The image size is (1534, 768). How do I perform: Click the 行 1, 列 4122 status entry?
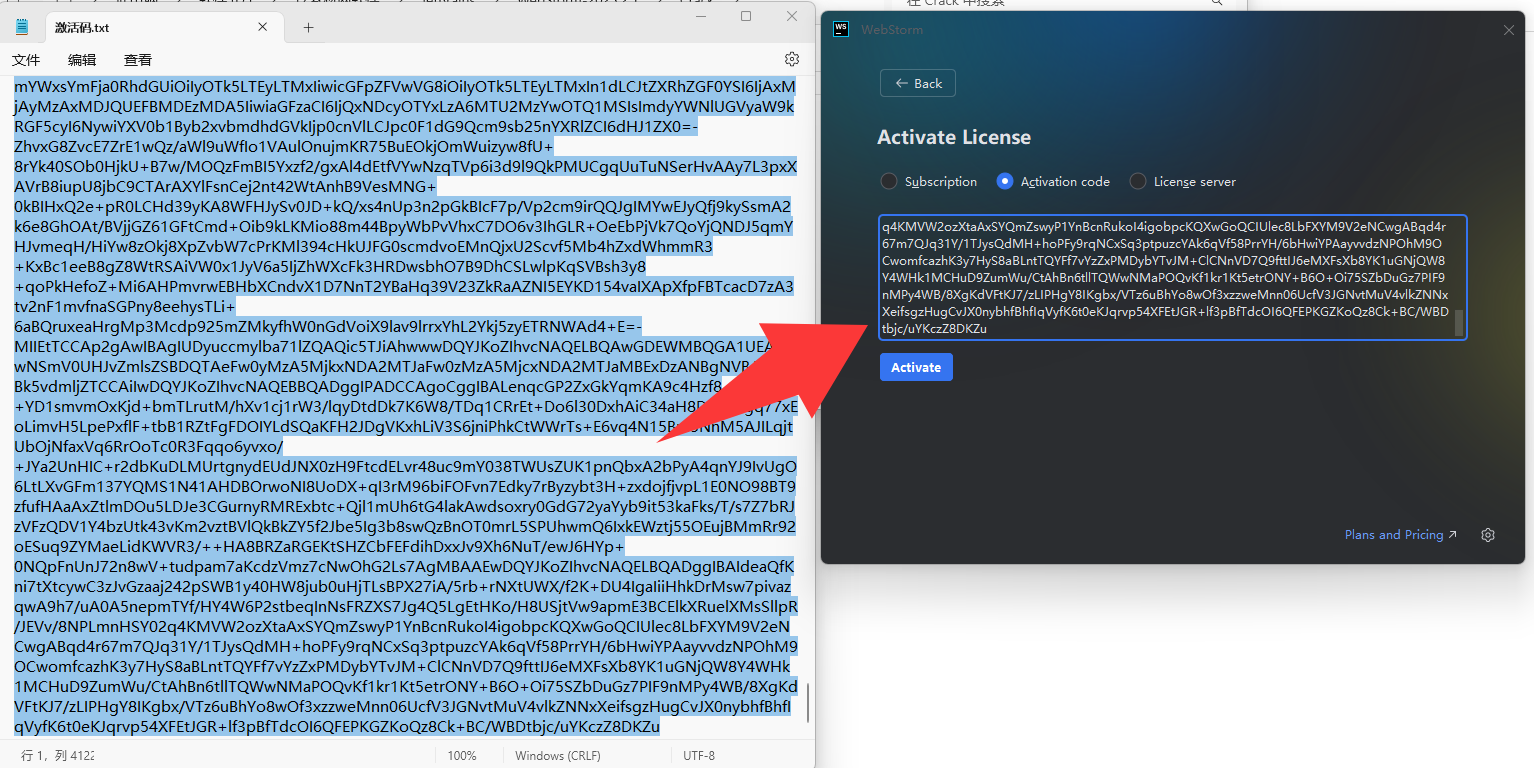point(57,756)
